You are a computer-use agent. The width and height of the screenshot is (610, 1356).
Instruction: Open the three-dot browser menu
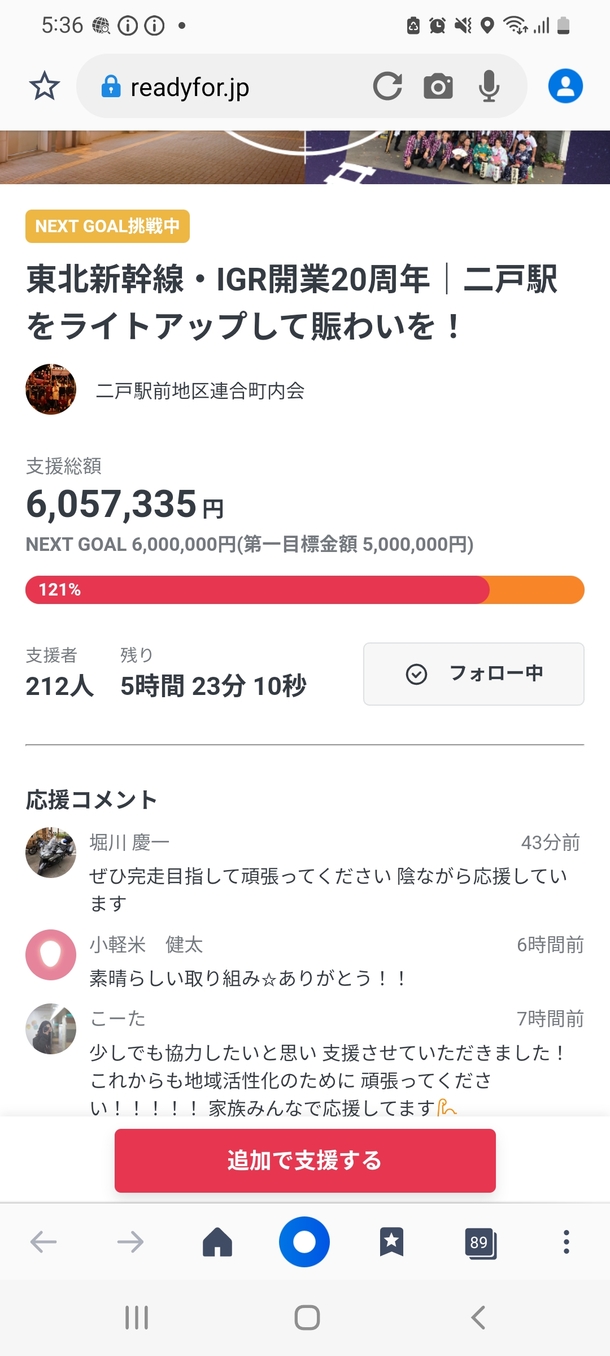[x=566, y=1242]
